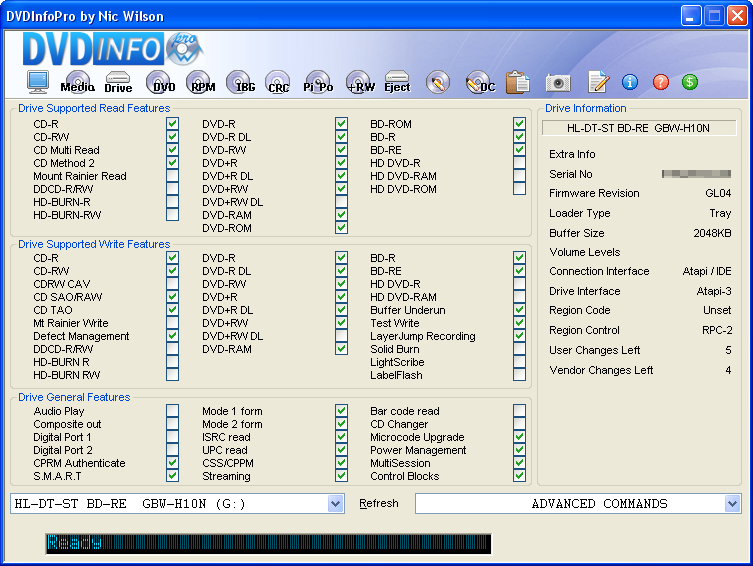Open the +RW toolbar icon
The image size is (753, 566).
(x=360, y=83)
